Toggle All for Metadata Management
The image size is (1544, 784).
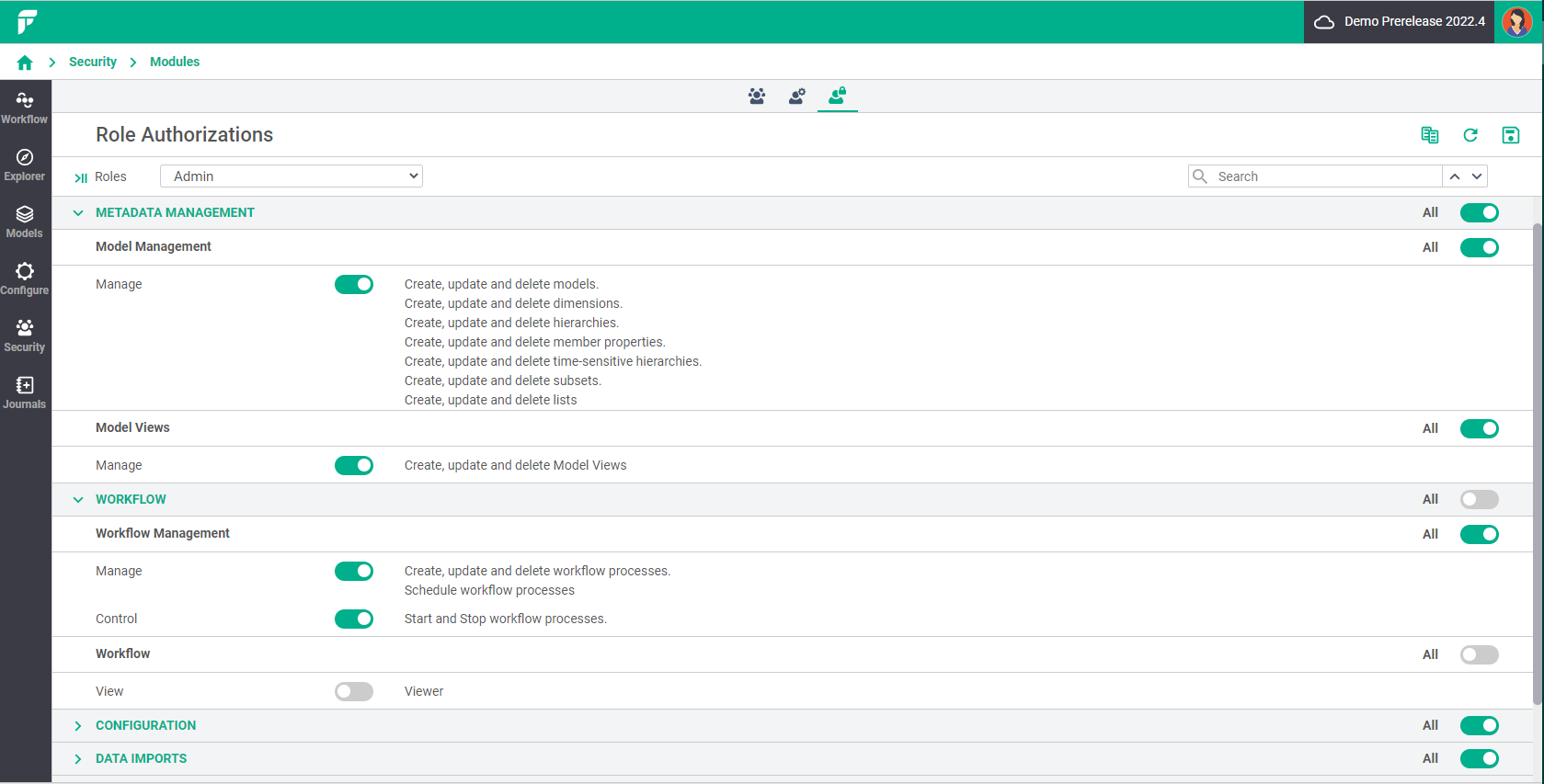coord(1480,213)
